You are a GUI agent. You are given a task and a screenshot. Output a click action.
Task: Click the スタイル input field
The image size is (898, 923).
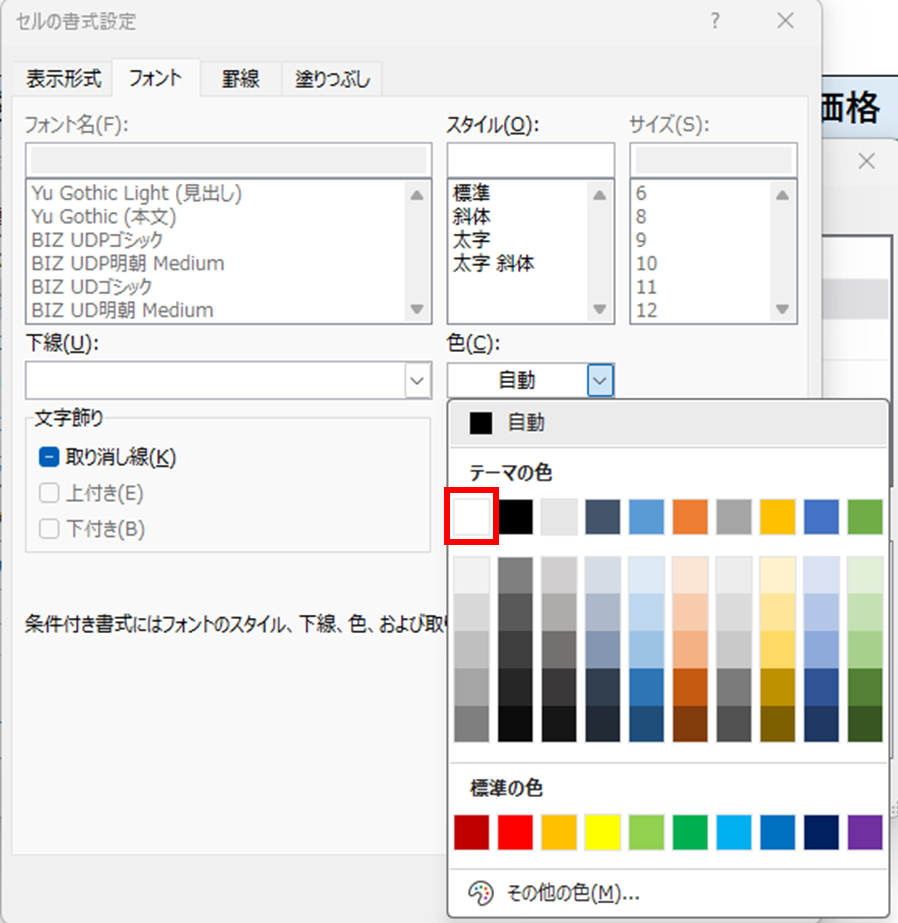point(530,160)
